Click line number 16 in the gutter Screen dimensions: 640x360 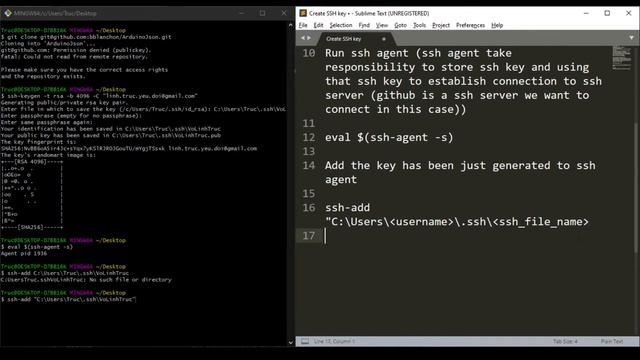pos(309,208)
